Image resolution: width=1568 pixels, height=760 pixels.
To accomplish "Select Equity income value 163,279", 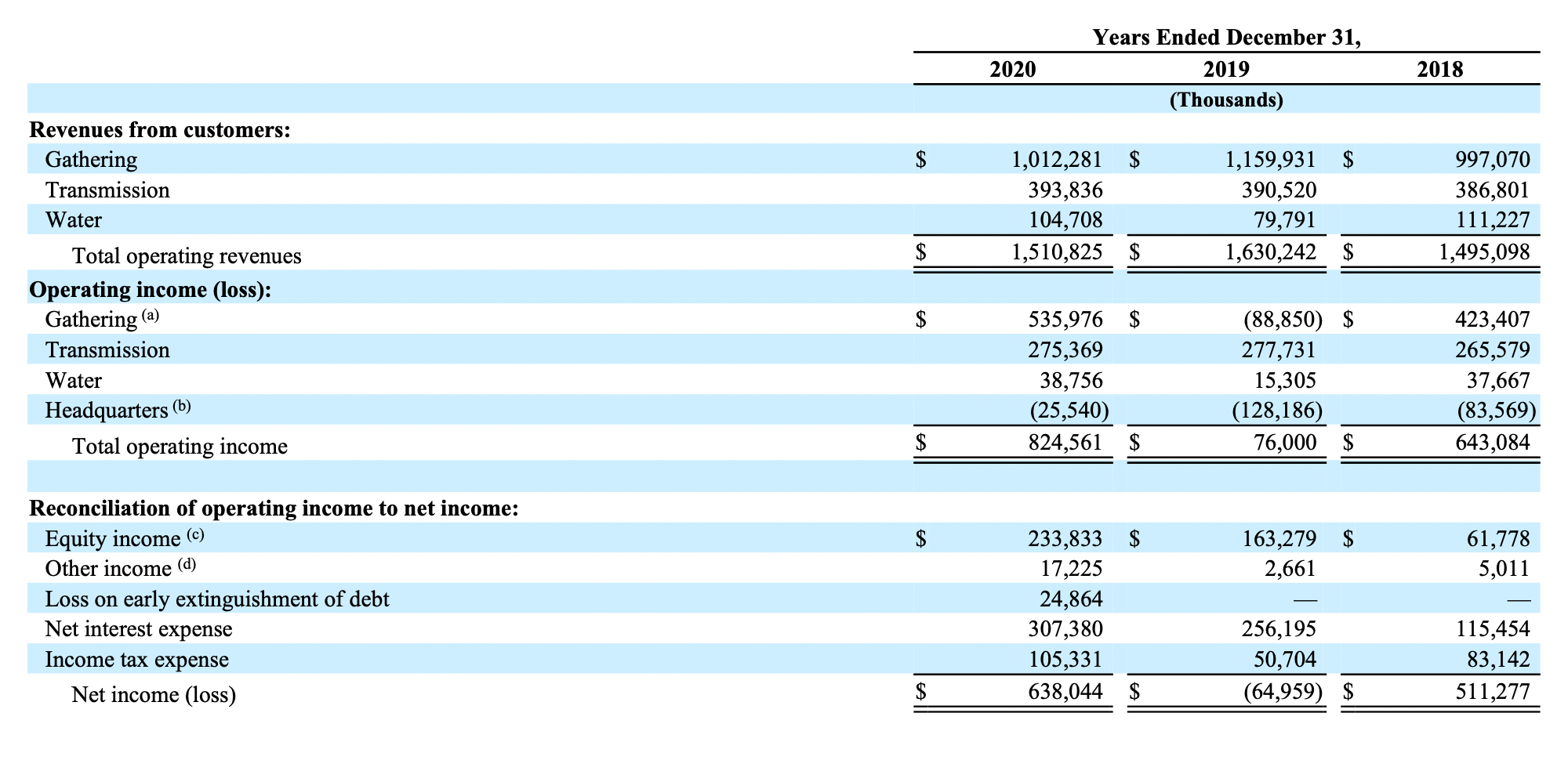I will click(1279, 539).
